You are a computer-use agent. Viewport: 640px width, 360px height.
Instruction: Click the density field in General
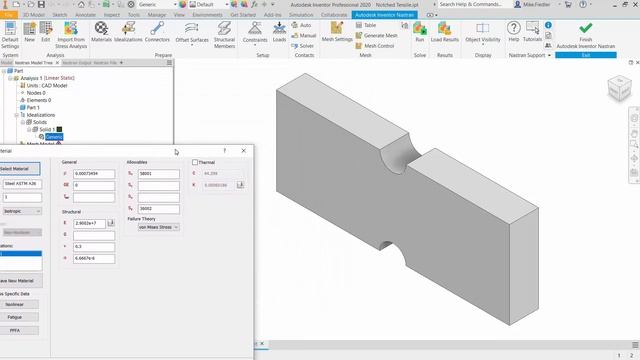point(94,174)
